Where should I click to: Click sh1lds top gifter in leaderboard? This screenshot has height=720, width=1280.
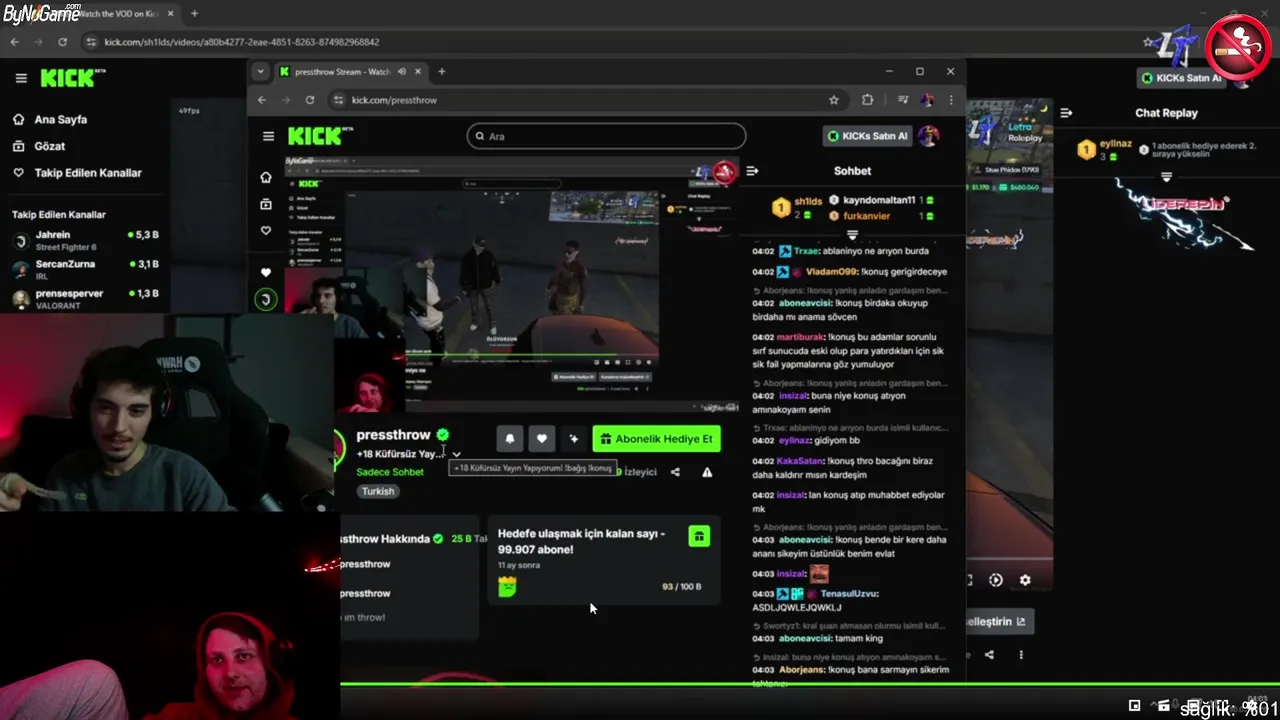pyautogui.click(x=809, y=201)
